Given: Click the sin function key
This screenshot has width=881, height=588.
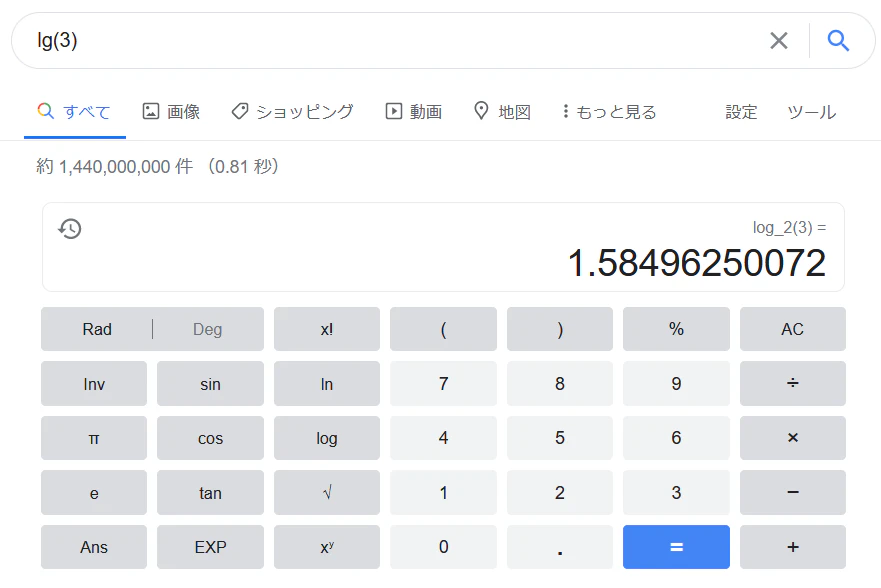Looking at the screenshot, I should [x=210, y=384].
